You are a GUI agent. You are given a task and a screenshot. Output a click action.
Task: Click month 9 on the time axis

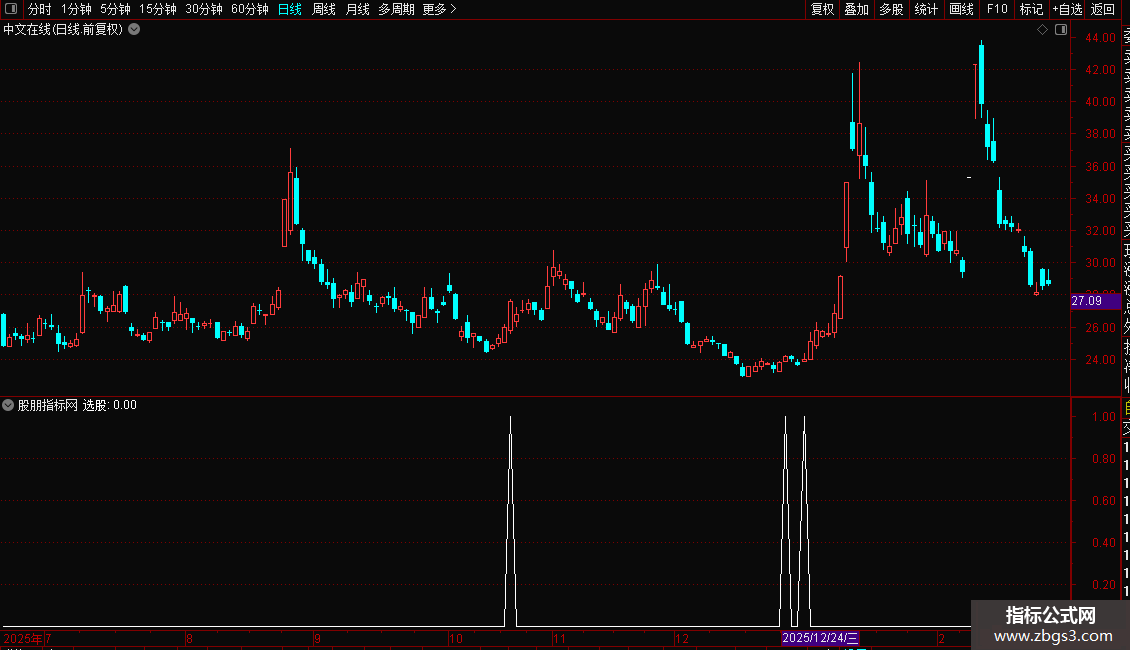click(x=317, y=638)
